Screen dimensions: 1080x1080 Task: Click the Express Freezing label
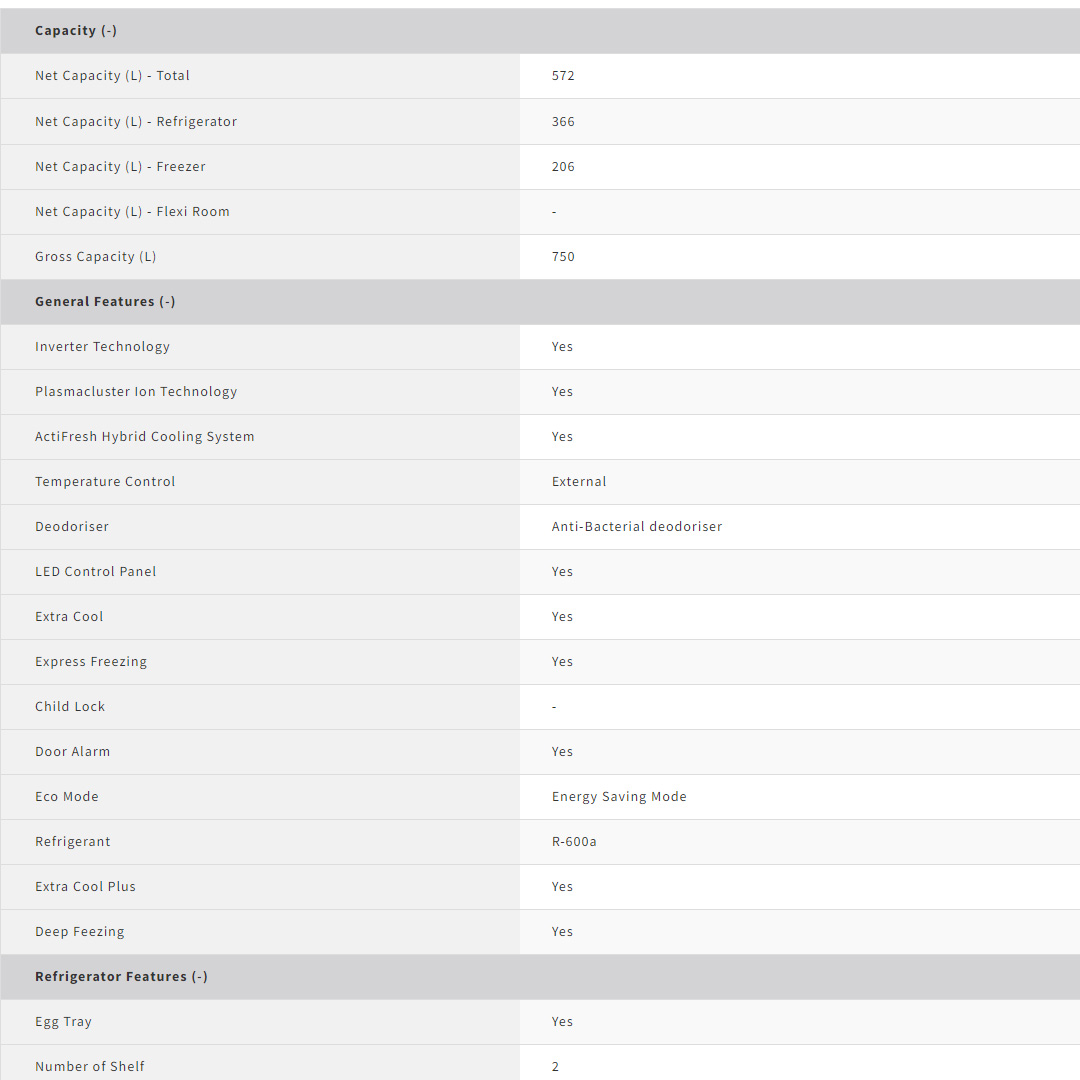[x=91, y=662]
